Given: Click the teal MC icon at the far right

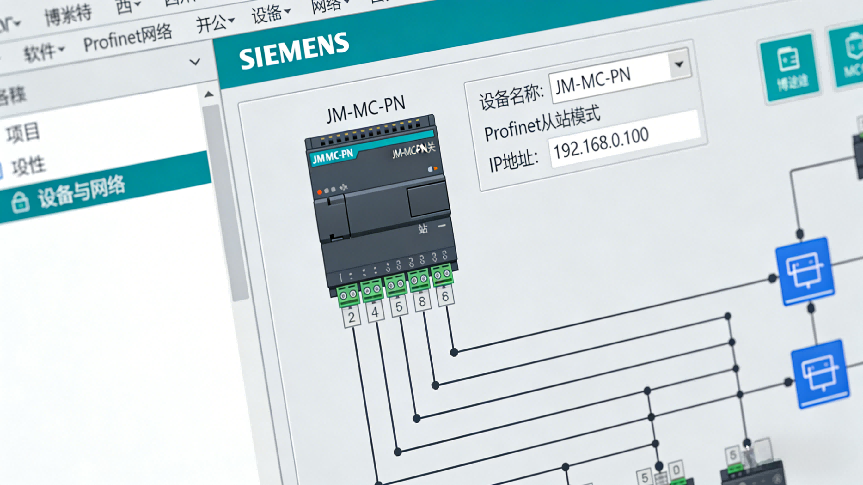Looking at the screenshot, I should tap(848, 55).
